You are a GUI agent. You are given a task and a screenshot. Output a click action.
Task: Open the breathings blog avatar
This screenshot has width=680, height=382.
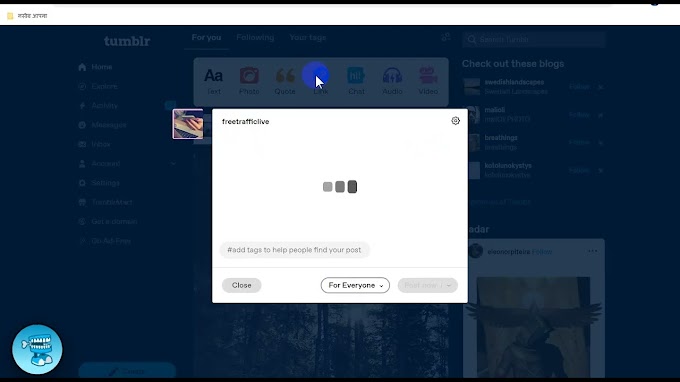tap(473, 143)
